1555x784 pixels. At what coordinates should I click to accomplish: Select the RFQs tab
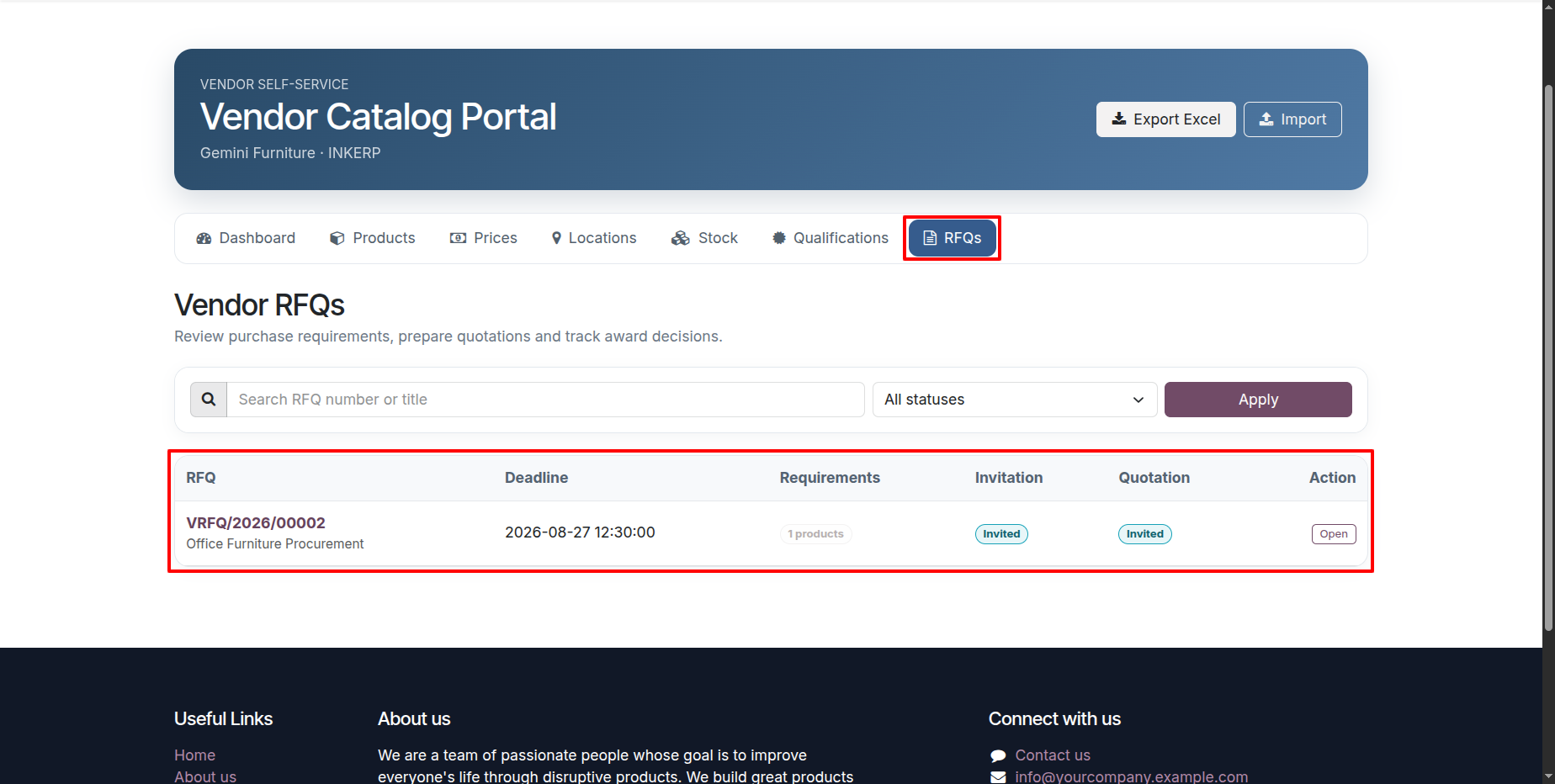tap(953, 238)
